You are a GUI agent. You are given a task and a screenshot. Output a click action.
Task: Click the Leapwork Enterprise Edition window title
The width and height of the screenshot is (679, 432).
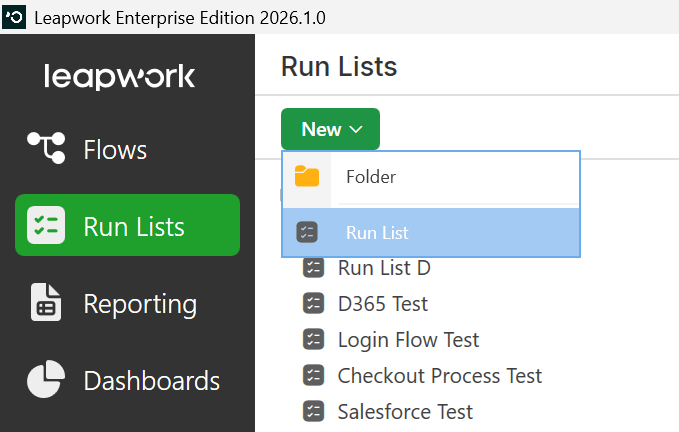pos(180,18)
